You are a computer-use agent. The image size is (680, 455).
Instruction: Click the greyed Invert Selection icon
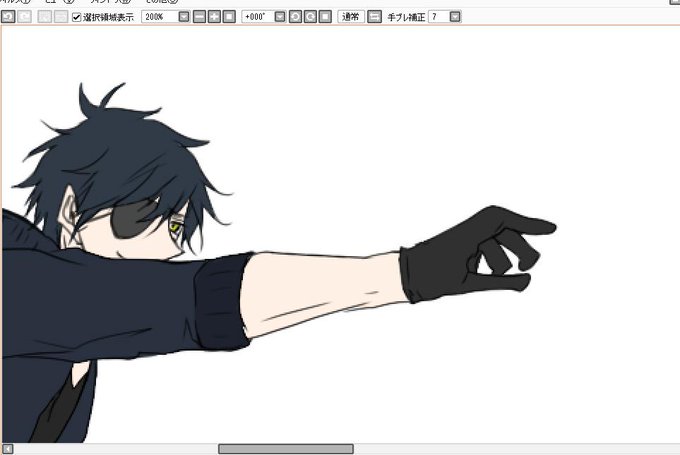pos(60,17)
